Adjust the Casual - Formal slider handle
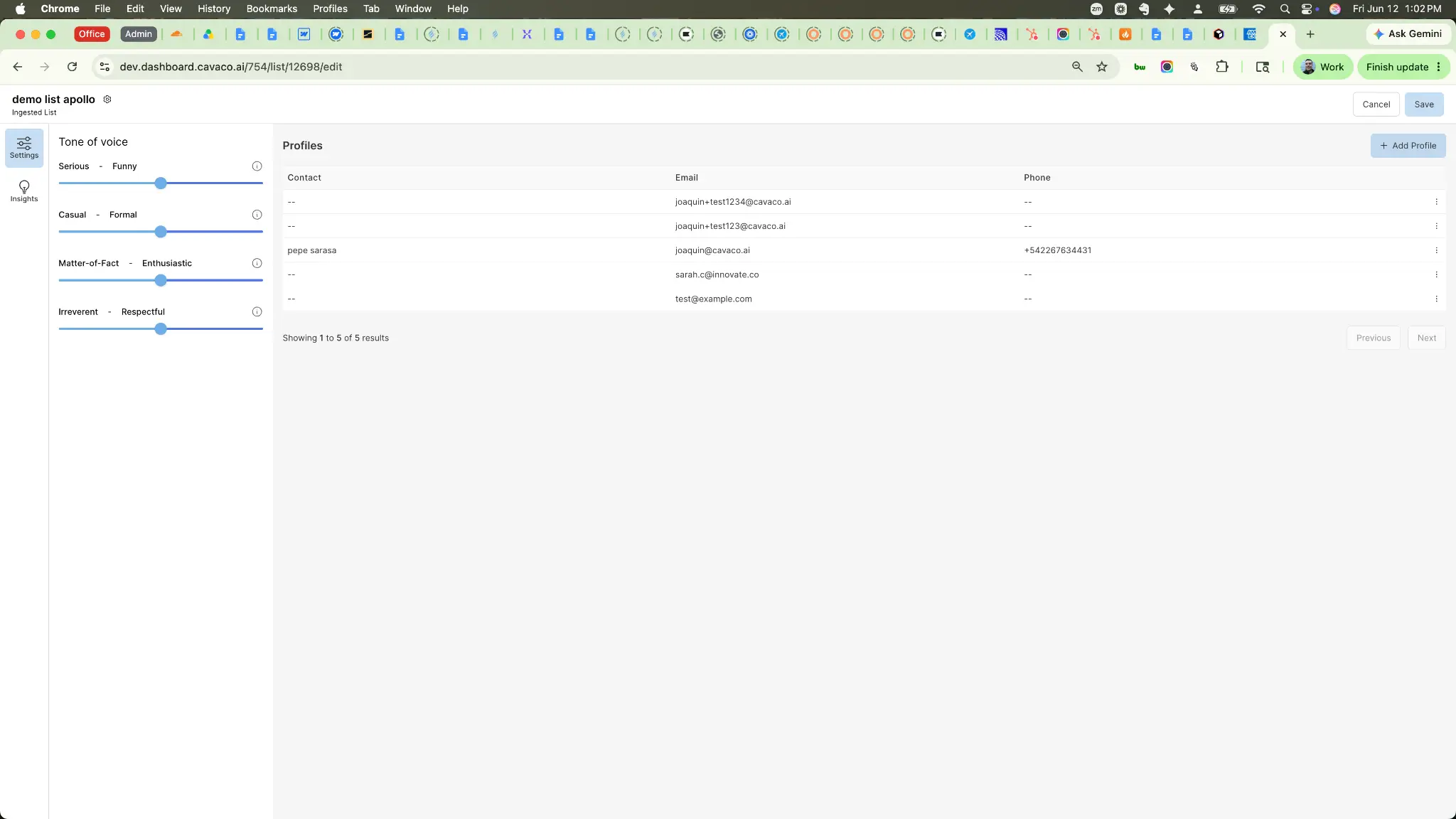Screen dimensions: 1456x819 point(161,232)
